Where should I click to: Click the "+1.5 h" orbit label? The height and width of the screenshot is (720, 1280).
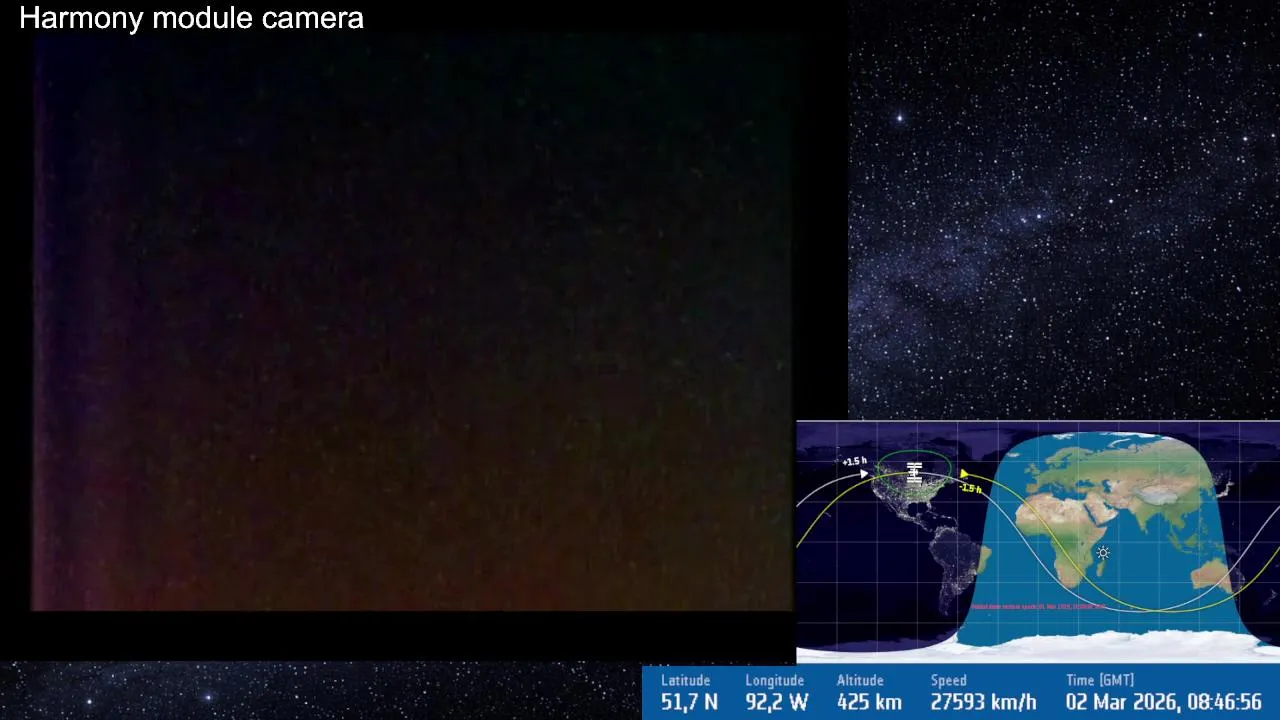point(853,462)
